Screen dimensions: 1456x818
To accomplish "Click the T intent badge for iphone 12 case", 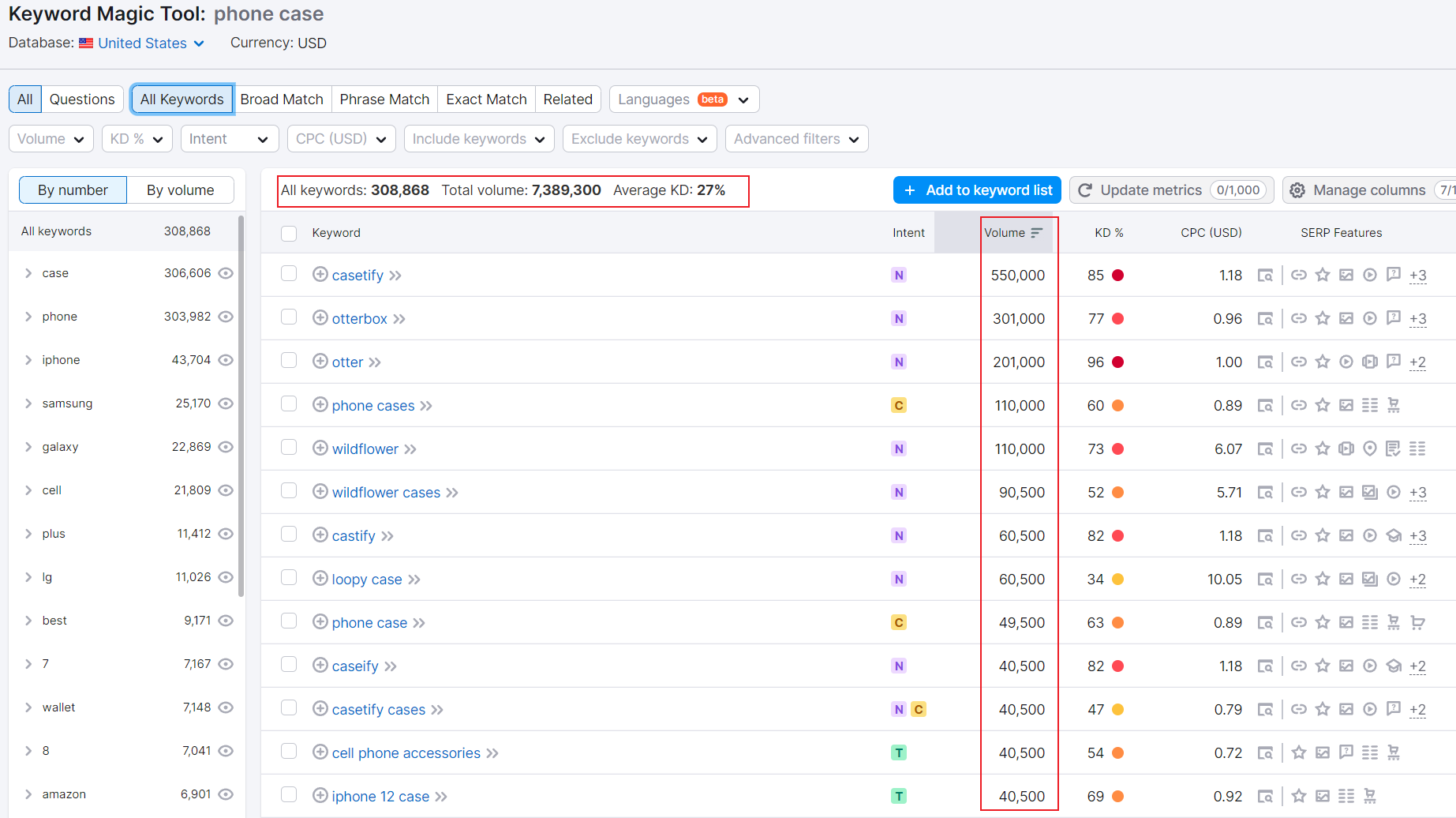I will pos(899,796).
